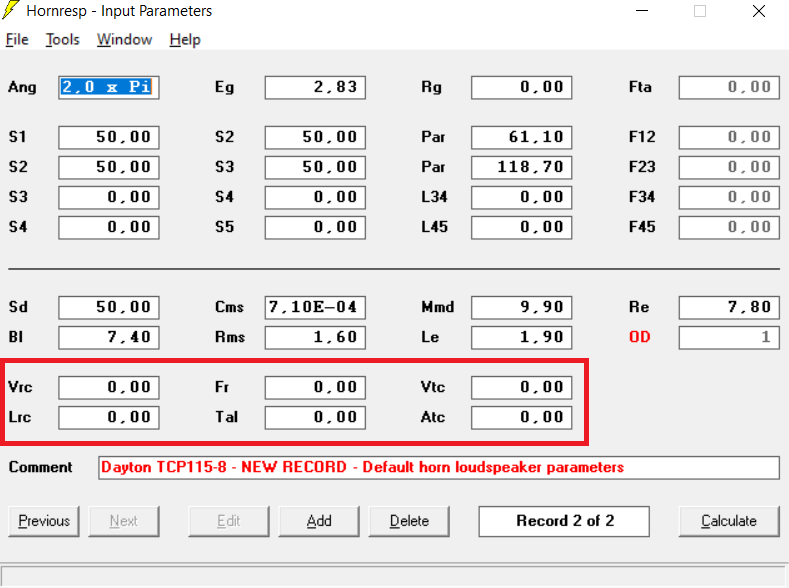Screen dimensions: 789x588
Task: Click the Hornresp lightning bolt title icon
Action: point(11,10)
